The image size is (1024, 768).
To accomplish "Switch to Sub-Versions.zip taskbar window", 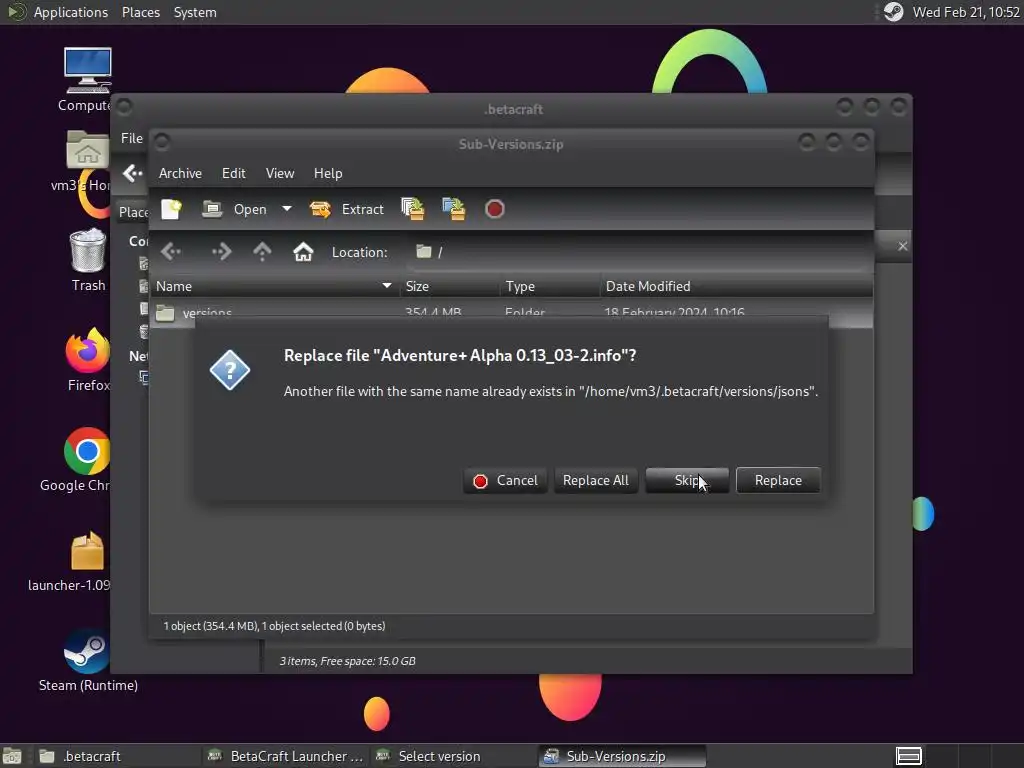I will click(x=622, y=756).
